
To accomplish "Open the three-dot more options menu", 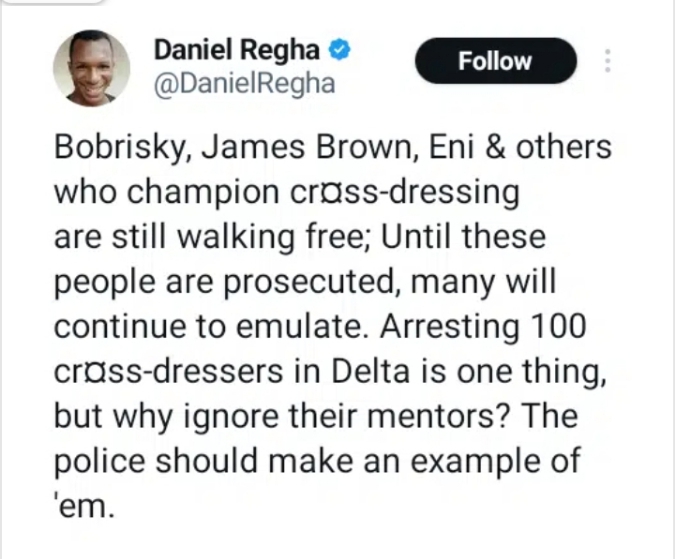I will [x=607, y=61].
